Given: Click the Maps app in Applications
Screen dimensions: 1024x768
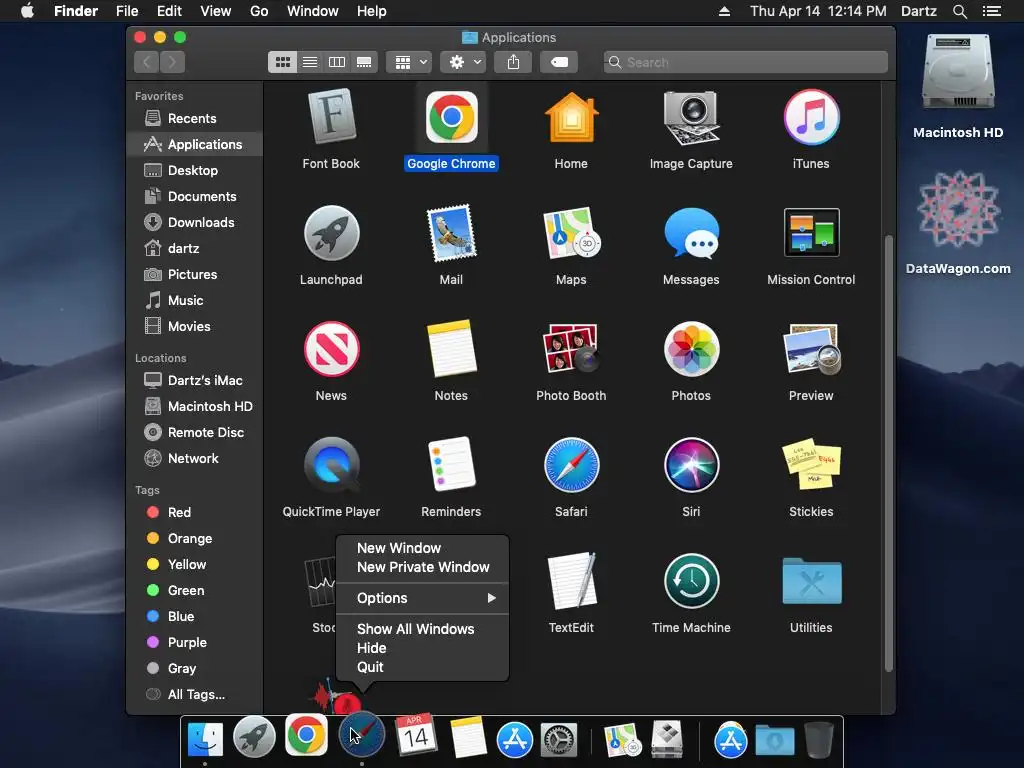Looking at the screenshot, I should 571,233.
